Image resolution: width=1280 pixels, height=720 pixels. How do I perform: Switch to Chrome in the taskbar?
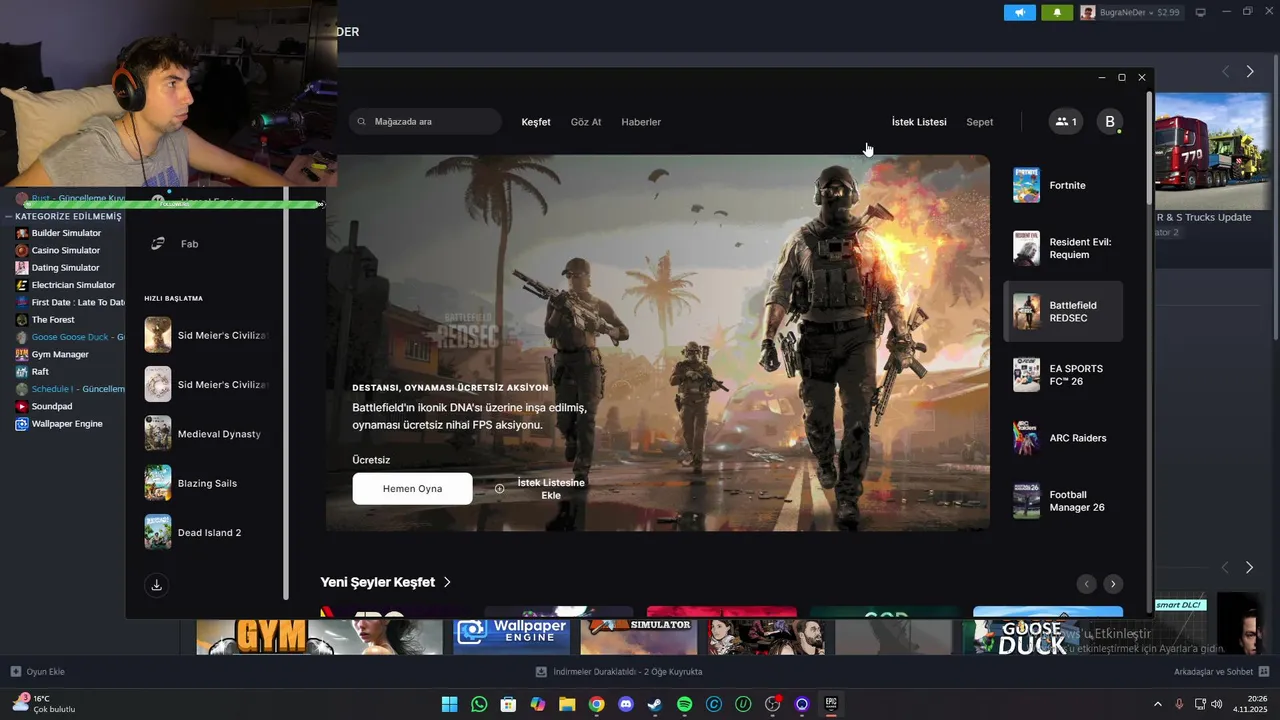tap(596, 704)
